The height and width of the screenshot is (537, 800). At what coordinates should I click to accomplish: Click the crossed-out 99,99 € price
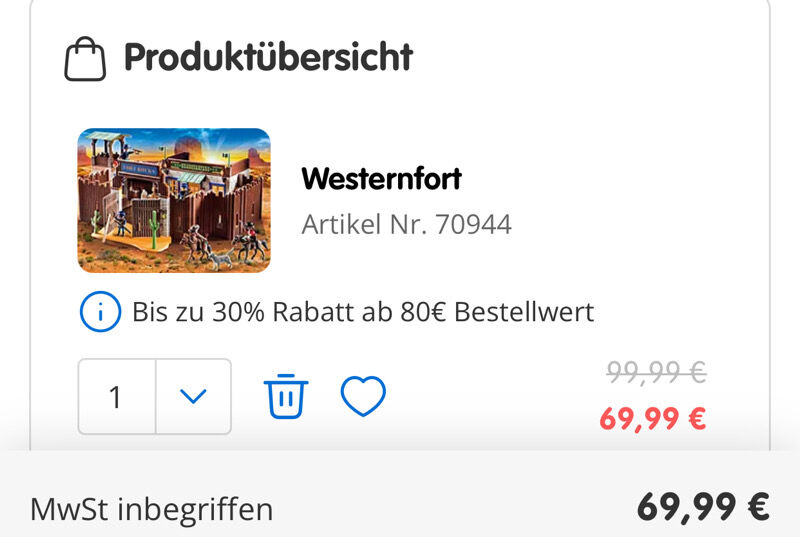click(657, 372)
